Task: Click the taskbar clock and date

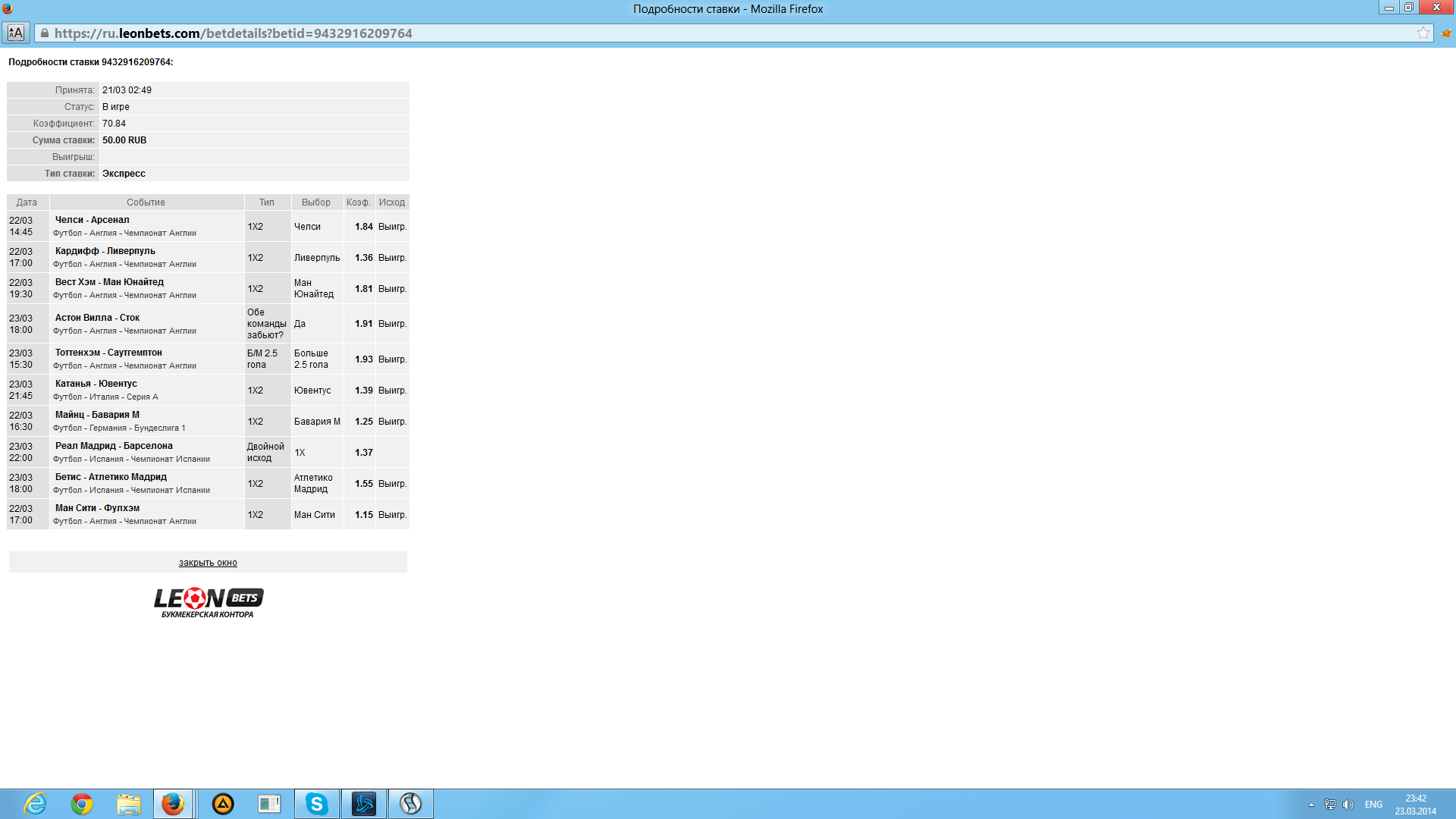Action: (x=1415, y=805)
